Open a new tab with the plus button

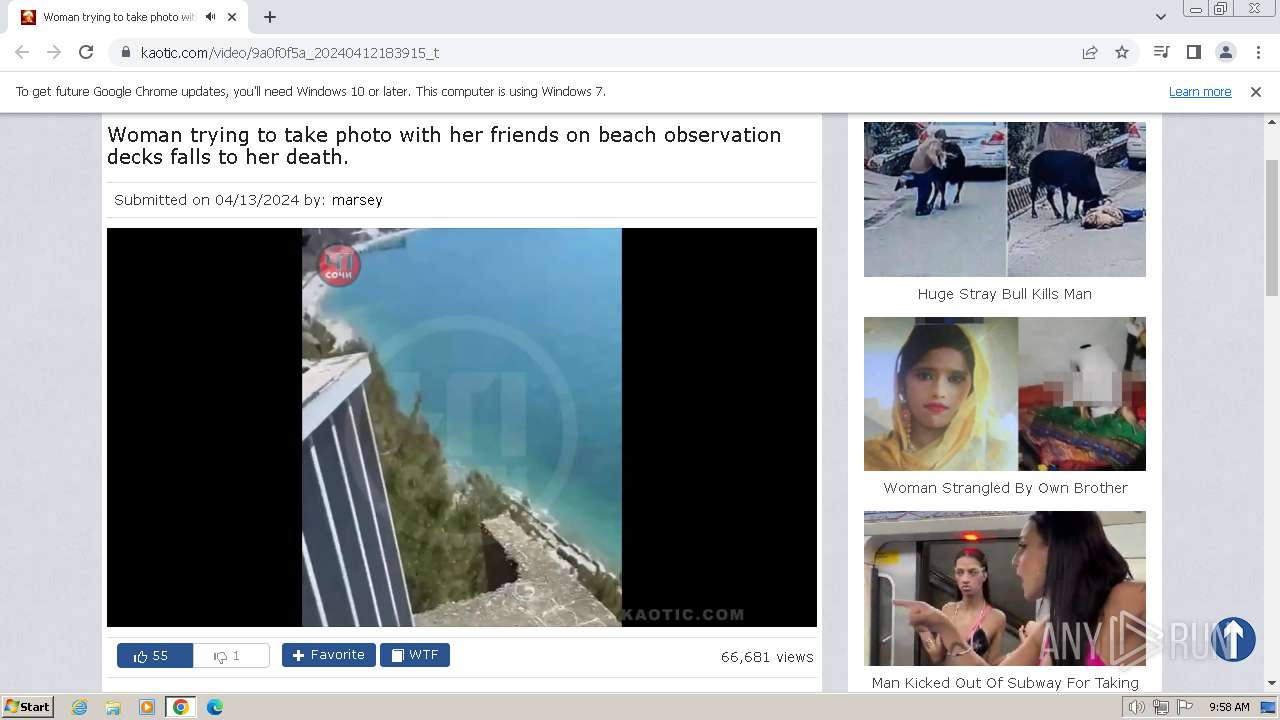pos(270,17)
